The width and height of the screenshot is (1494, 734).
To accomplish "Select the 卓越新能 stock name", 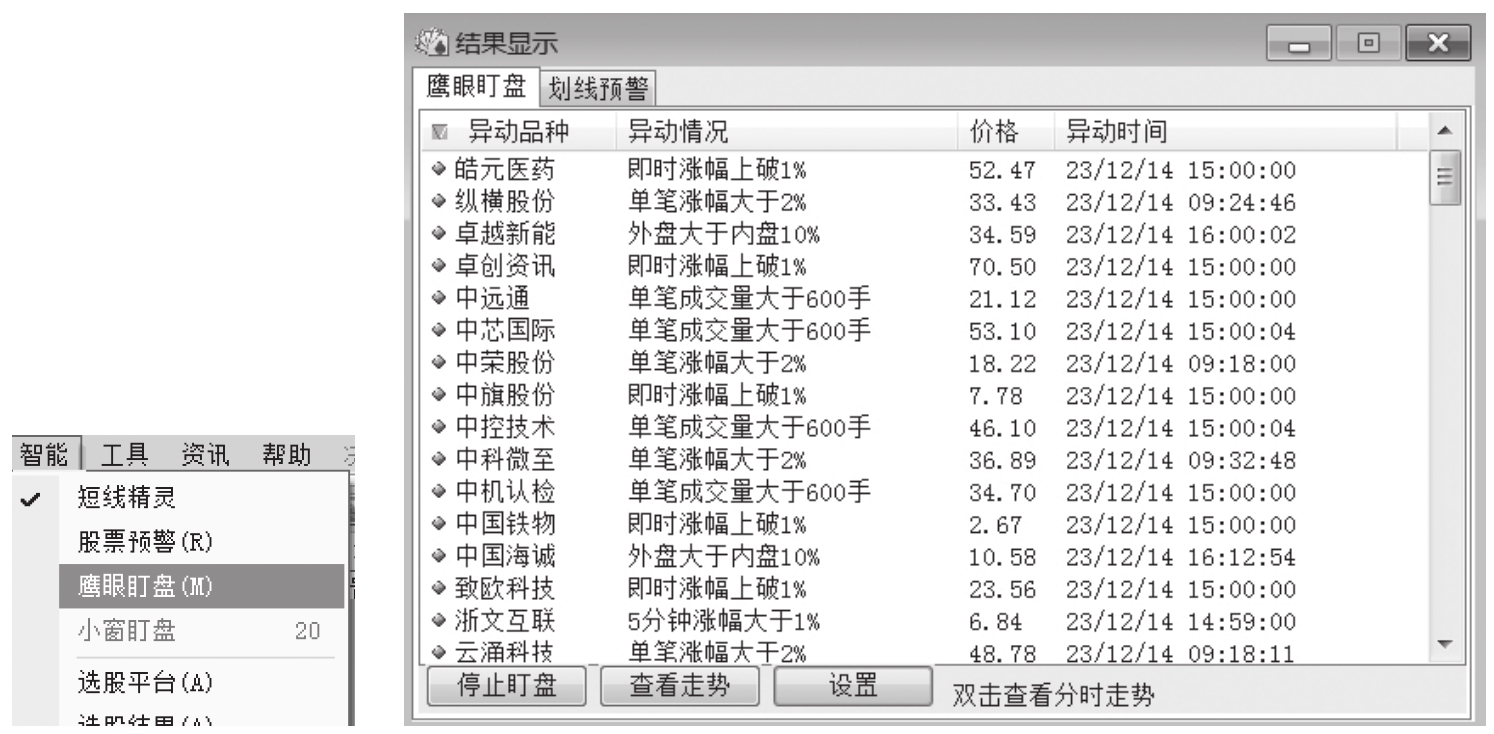I will [504, 234].
